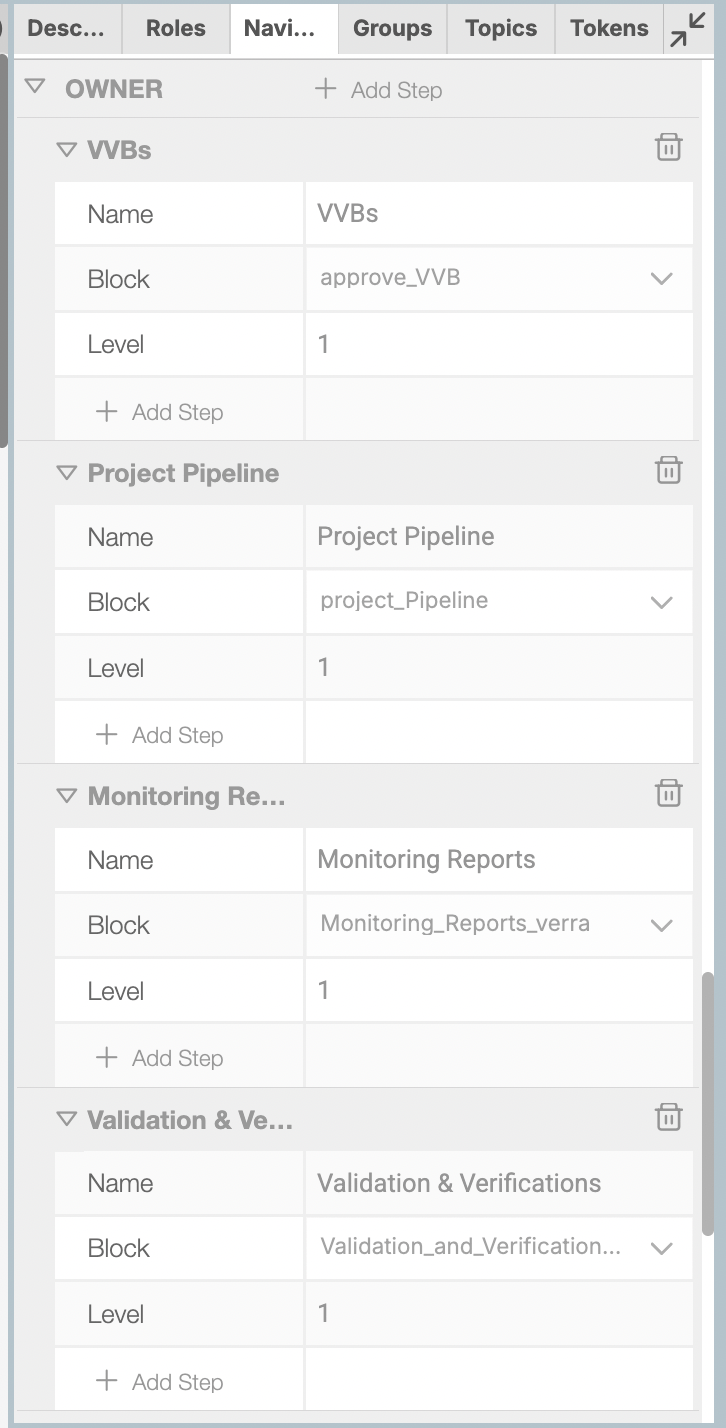Collapse the panel using the shrink arrows icon
This screenshot has height=1428, width=726.
pyautogui.click(x=688, y=28)
